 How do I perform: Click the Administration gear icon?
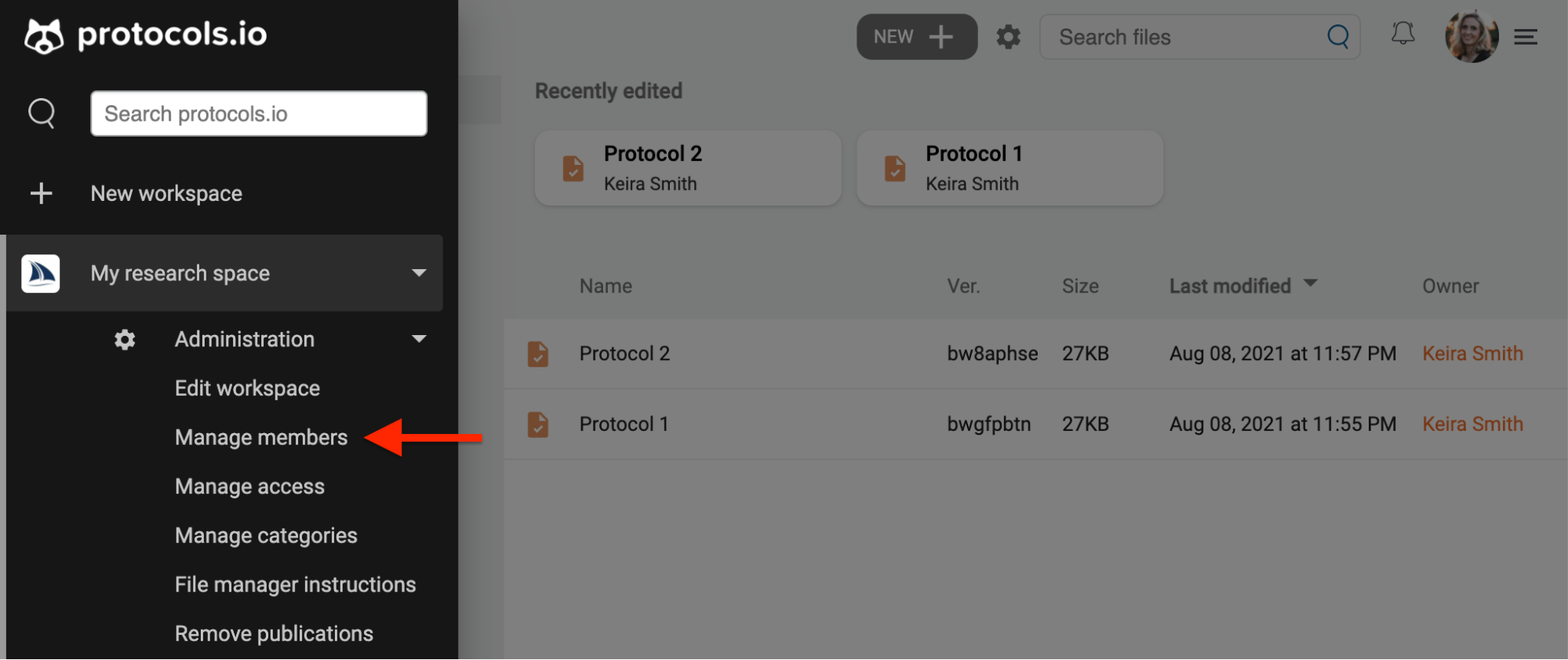(x=124, y=339)
